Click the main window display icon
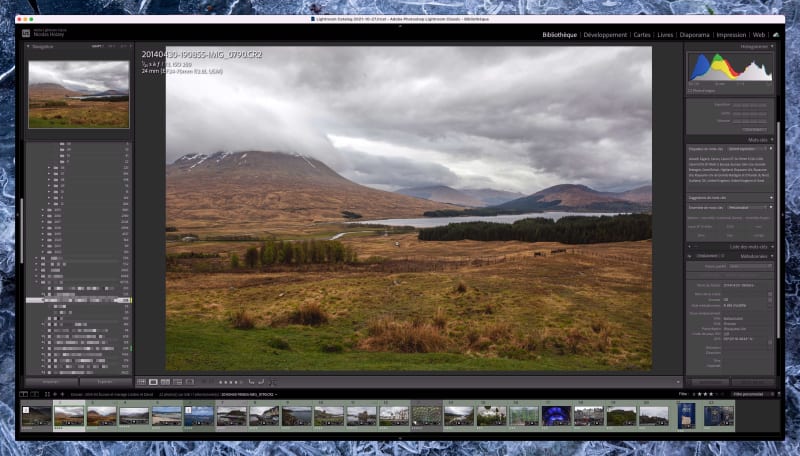Viewport: 800px width, 456px height. pyautogui.click(x=23, y=394)
